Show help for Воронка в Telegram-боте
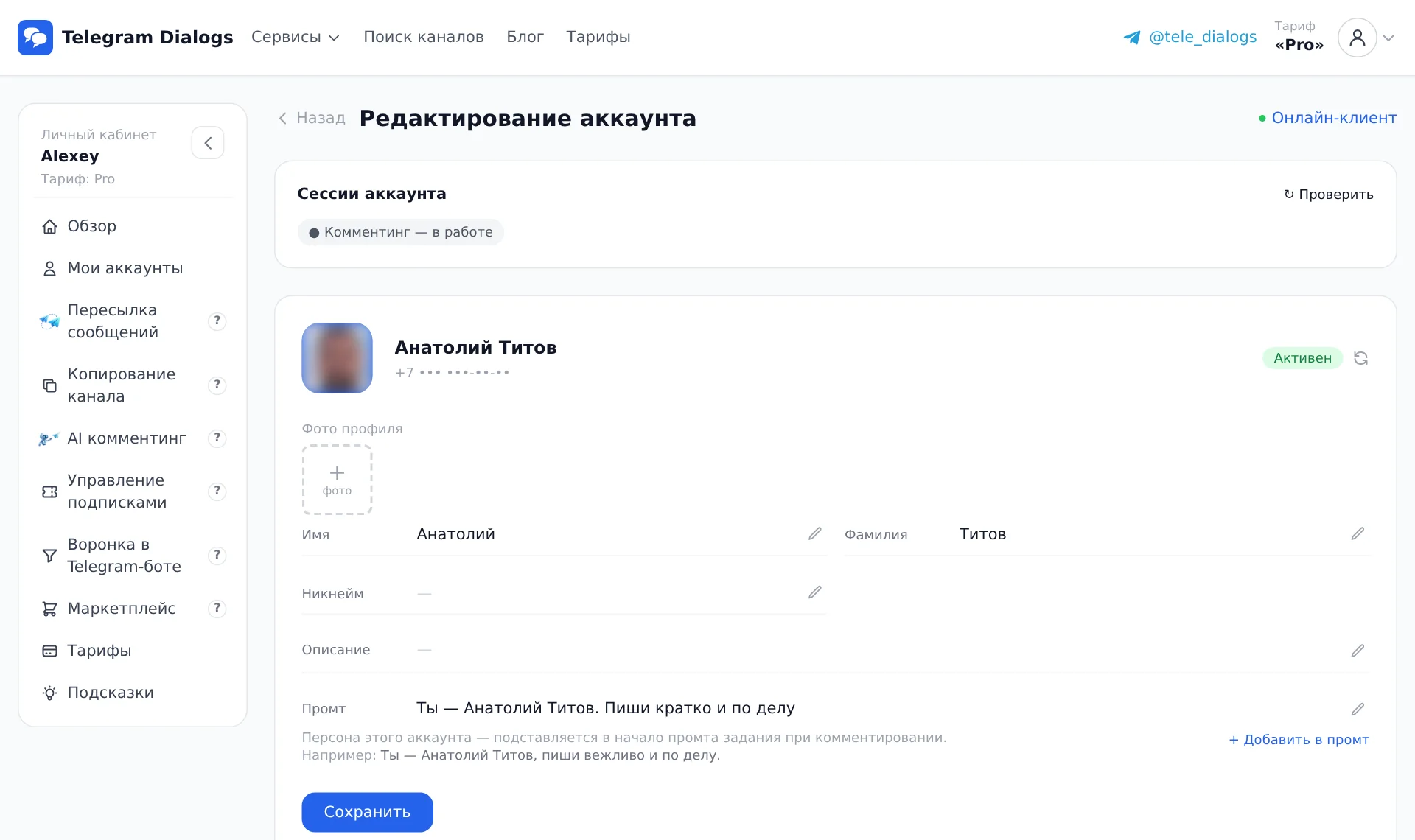The width and height of the screenshot is (1415, 840). point(217,556)
